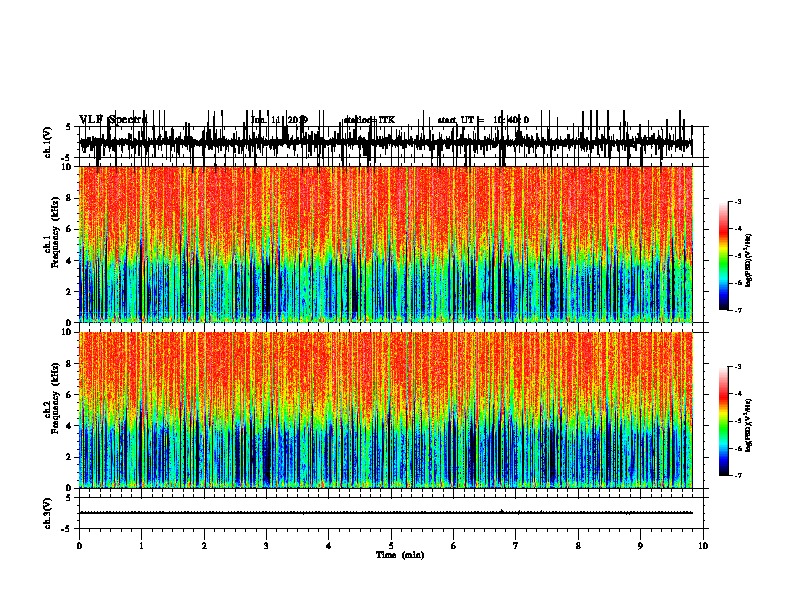The height and width of the screenshot is (612, 792).
Task: Click the '8' minute tick on time axis
Action: click(x=578, y=546)
